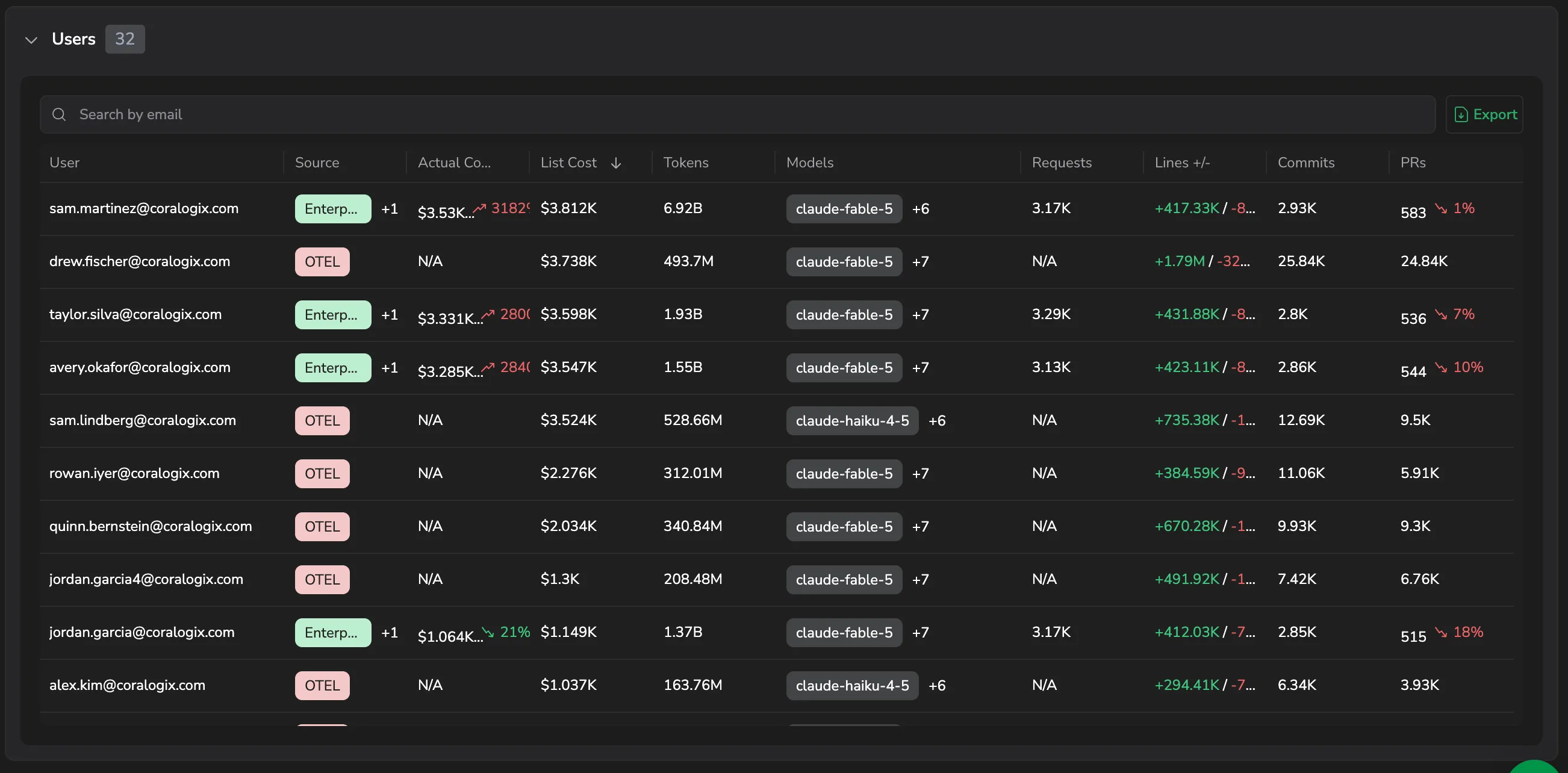Click the Export button
The height and width of the screenshot is (773, 1568).
pyautogui.click(x=1484, y=114)
